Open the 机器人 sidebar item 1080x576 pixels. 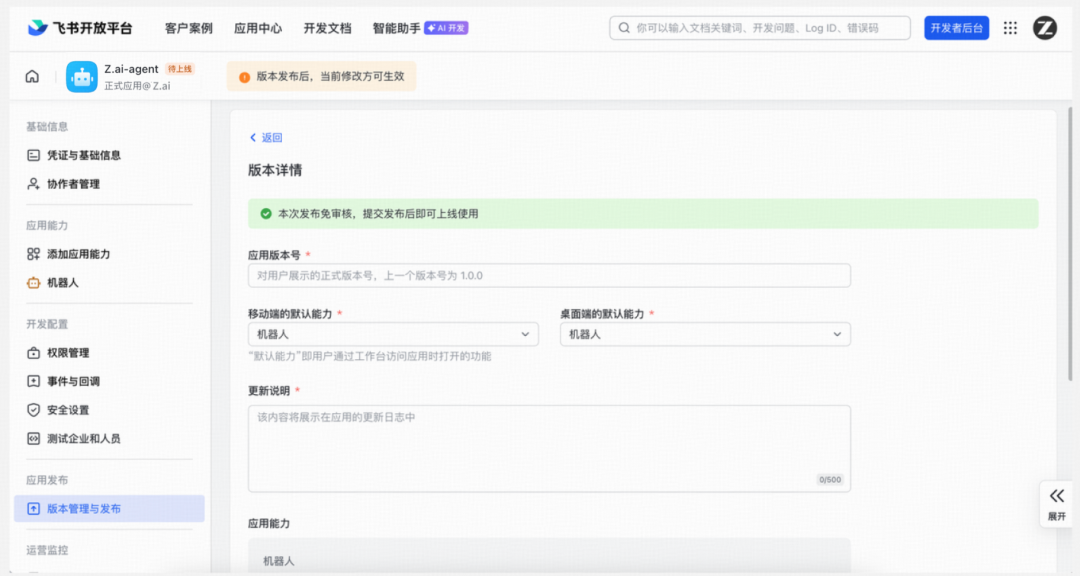tap(62, 283)
